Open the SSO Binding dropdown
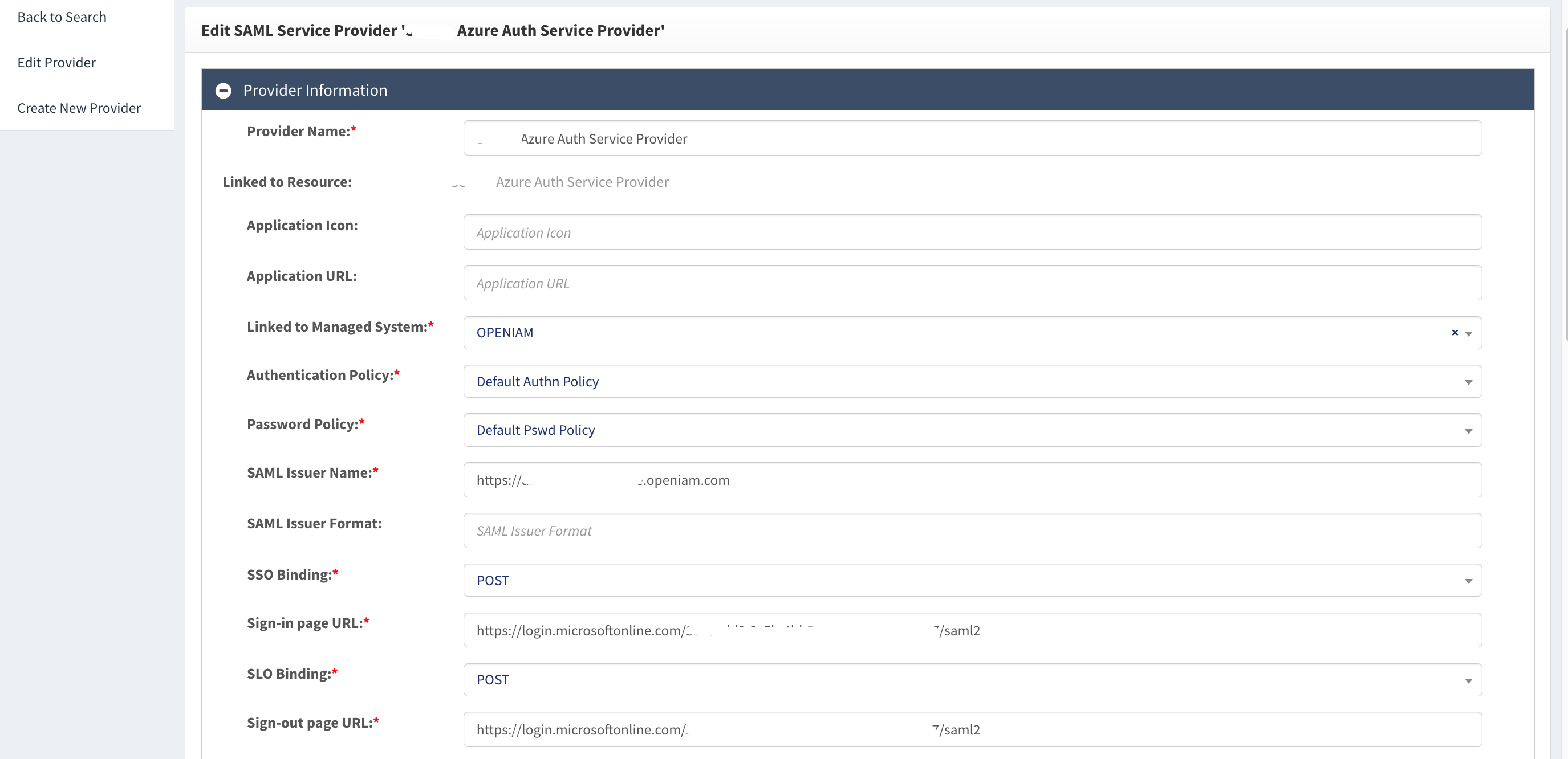This screenshot has width=1568, height=759. click(972, 580)
